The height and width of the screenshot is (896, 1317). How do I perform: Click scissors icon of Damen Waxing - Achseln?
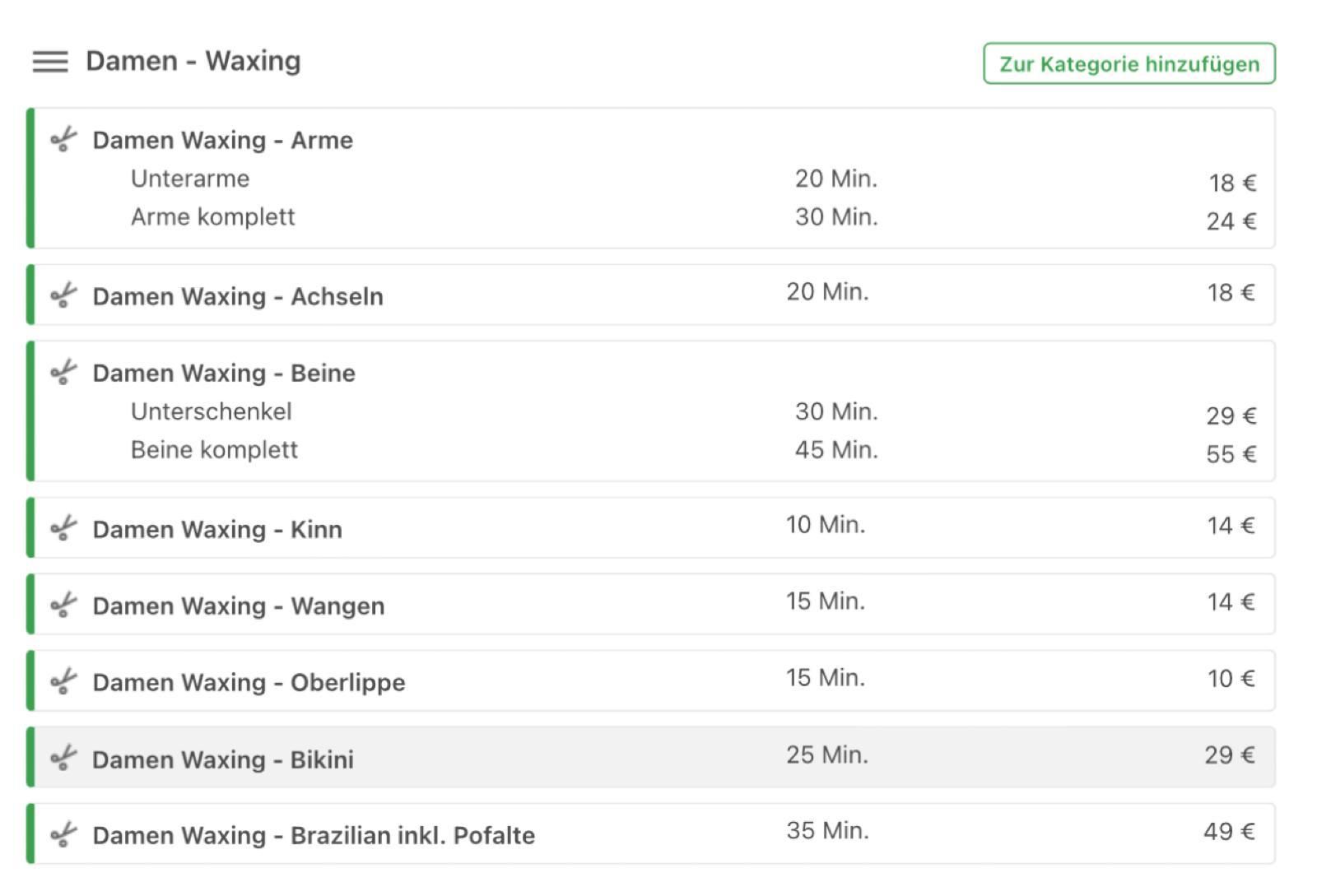(x=63, y=295)
